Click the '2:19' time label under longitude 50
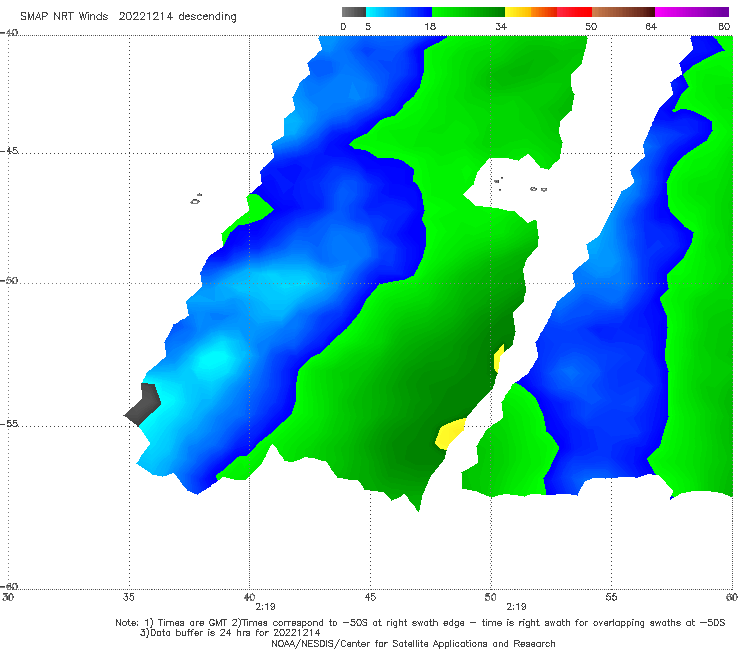This screenshot has height=650, width=740. (x=516, y=607)
